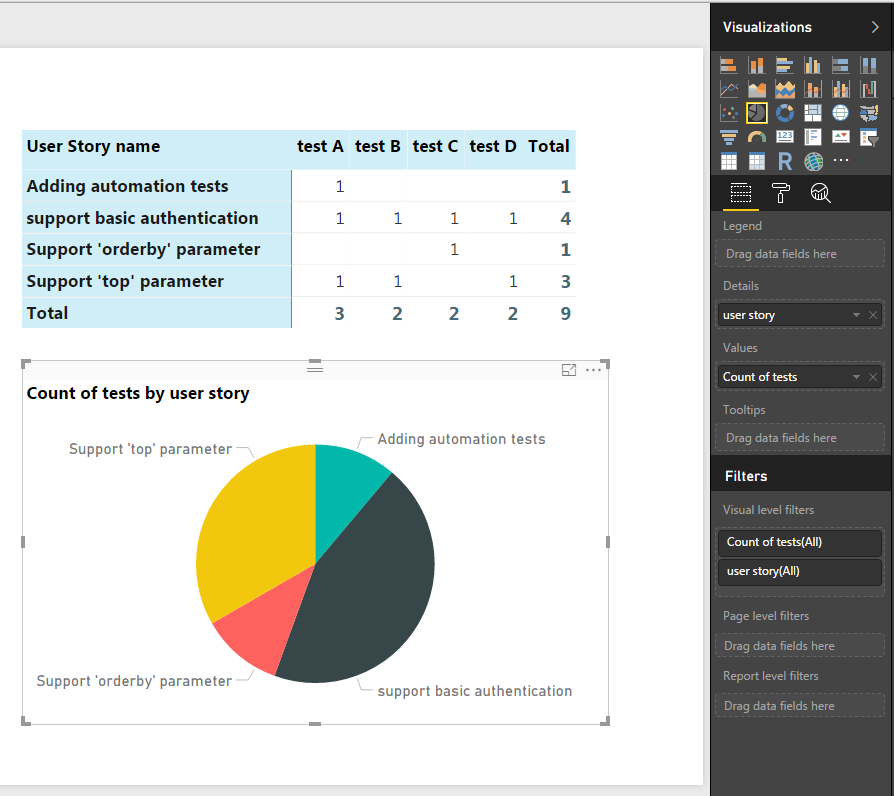This screenshot has width=894, height=796.
Task: Select the Funnel chart visualization
Action: 729,137
